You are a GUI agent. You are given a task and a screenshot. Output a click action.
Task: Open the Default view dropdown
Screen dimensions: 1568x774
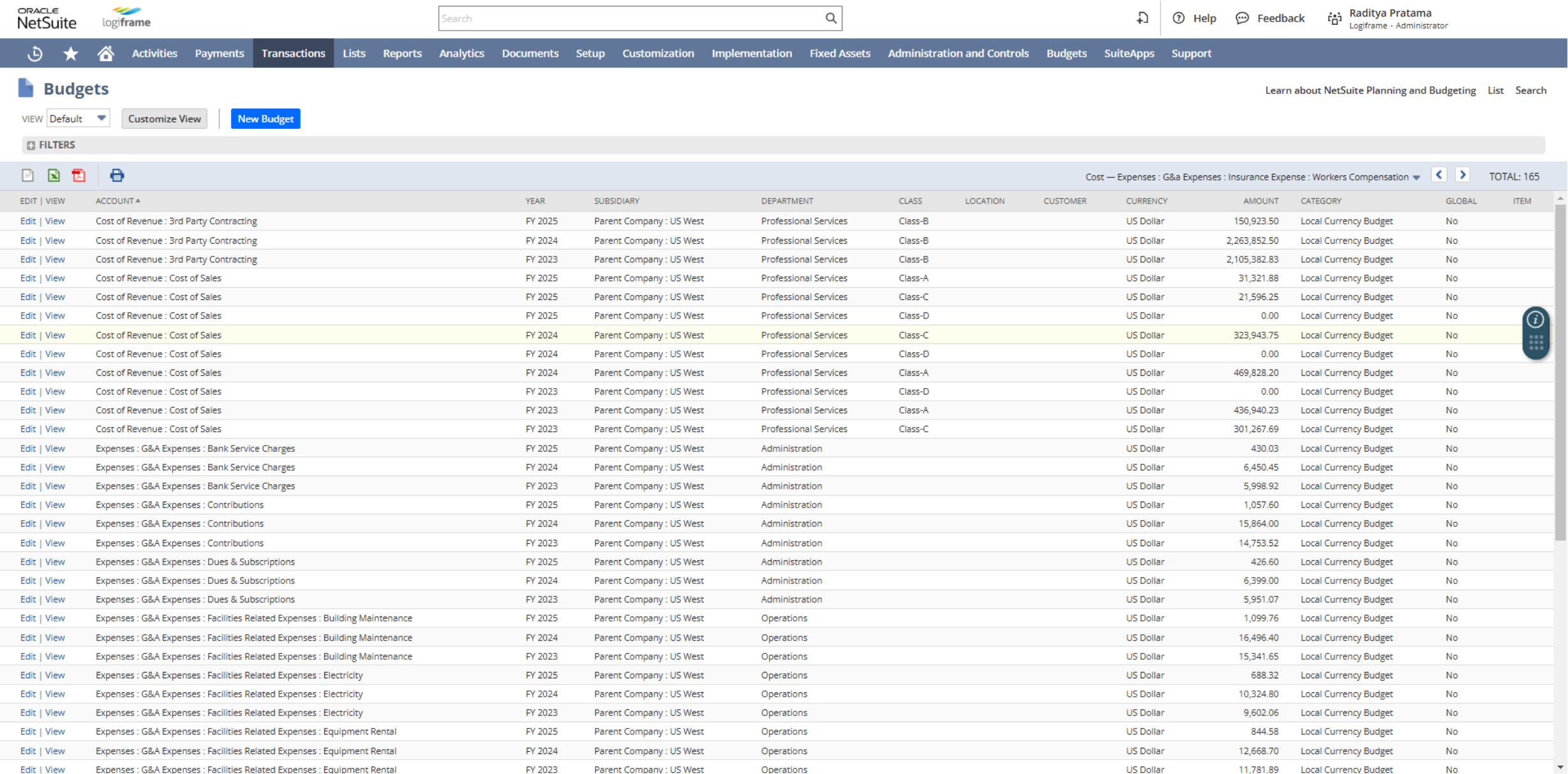[76, 118]
